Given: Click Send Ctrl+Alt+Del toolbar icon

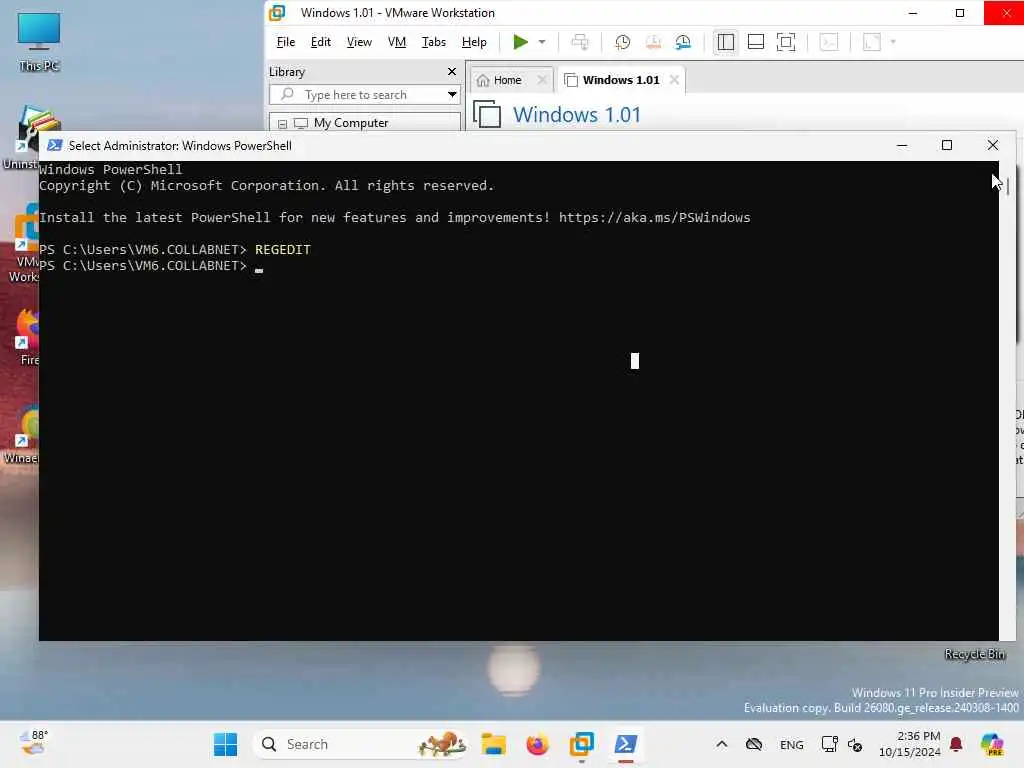Looking at the screenshot, I should 580,42.
